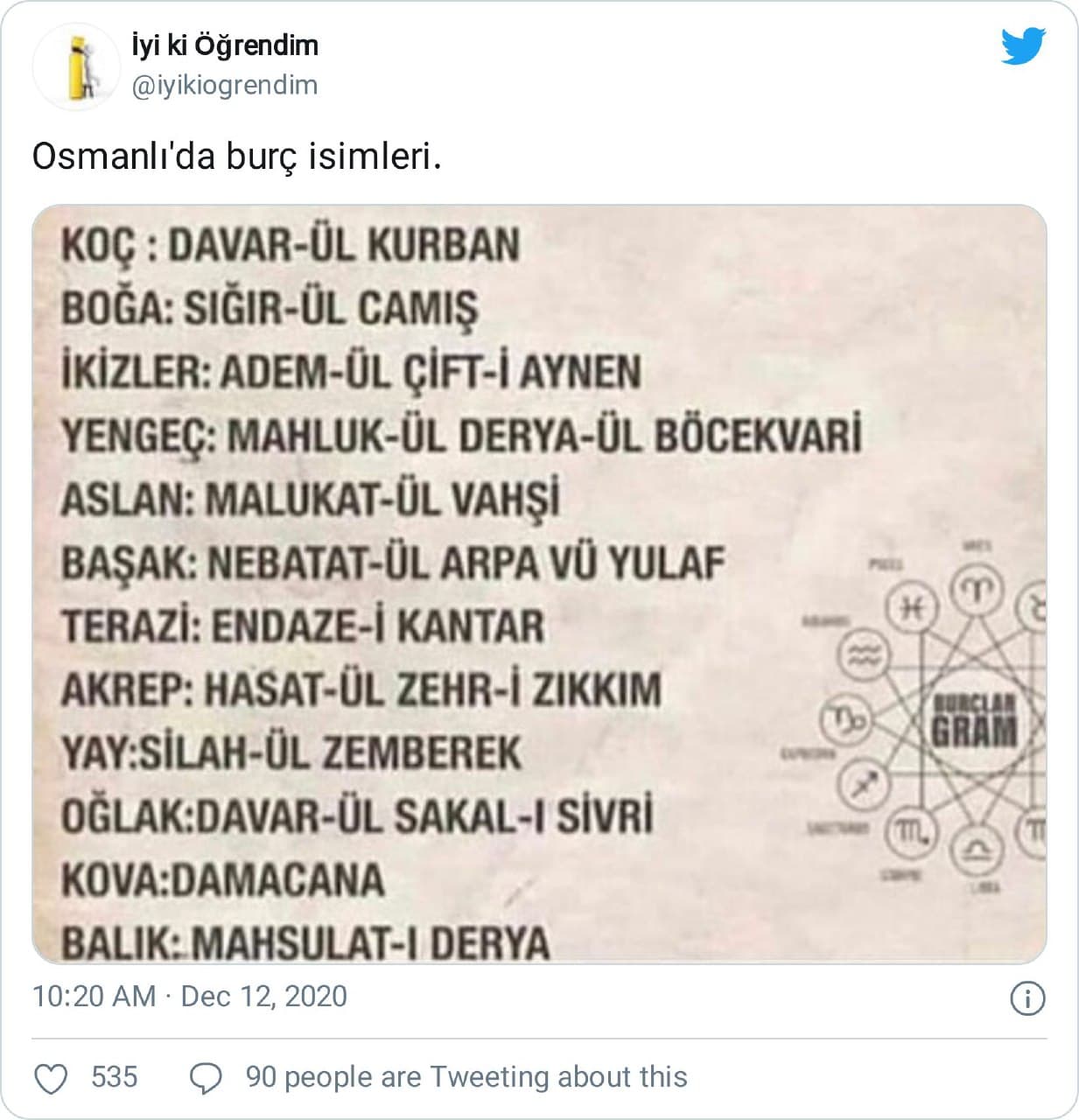Click the 535 likes count
This screenshot has width=1079, height=1120.
[x=115, y=1077]
